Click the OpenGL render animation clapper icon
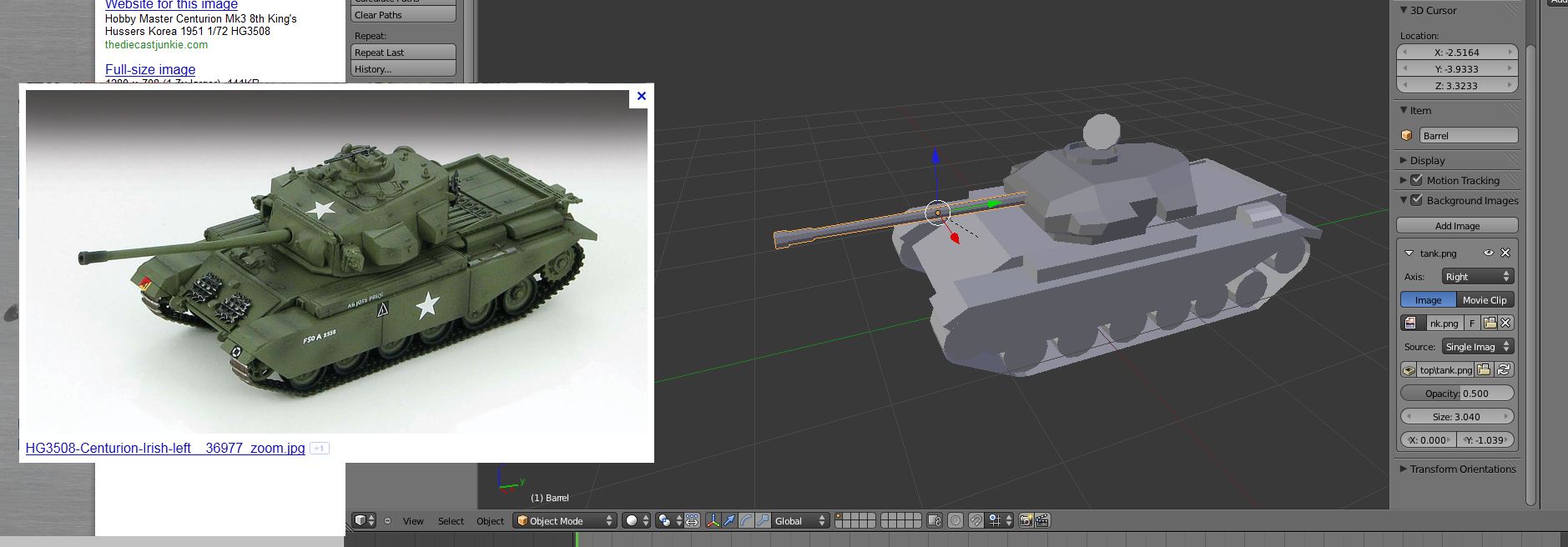 pyautogui.click(x=1042, y=520)
